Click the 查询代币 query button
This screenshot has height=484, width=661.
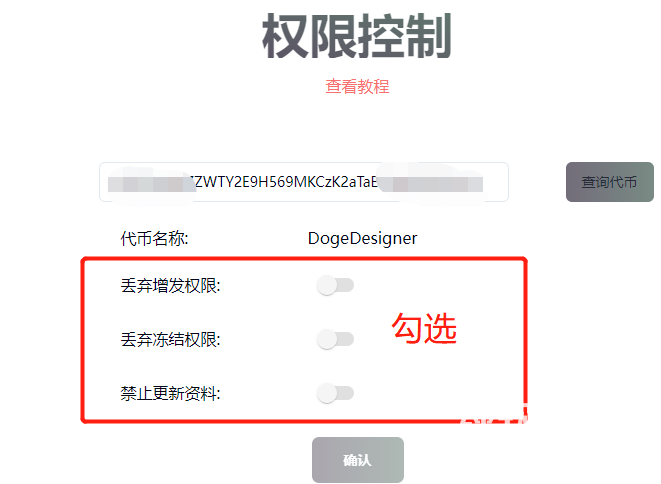point(610,182)
